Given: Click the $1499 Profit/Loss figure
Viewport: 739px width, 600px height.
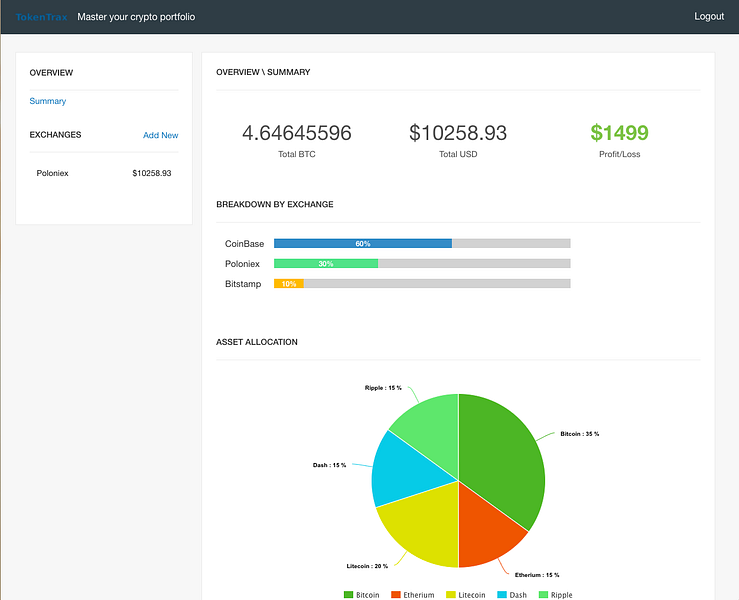Looking at the screenshot, I should click(619, 133).
